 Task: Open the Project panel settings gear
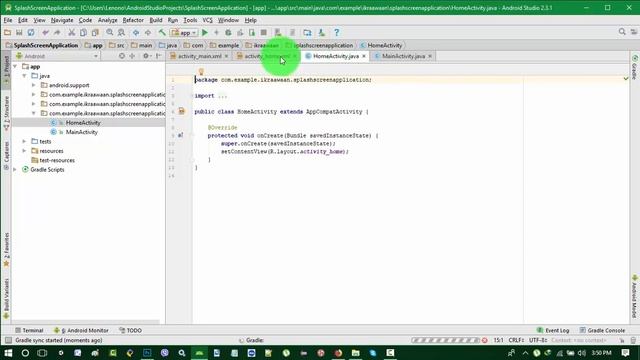146,56
